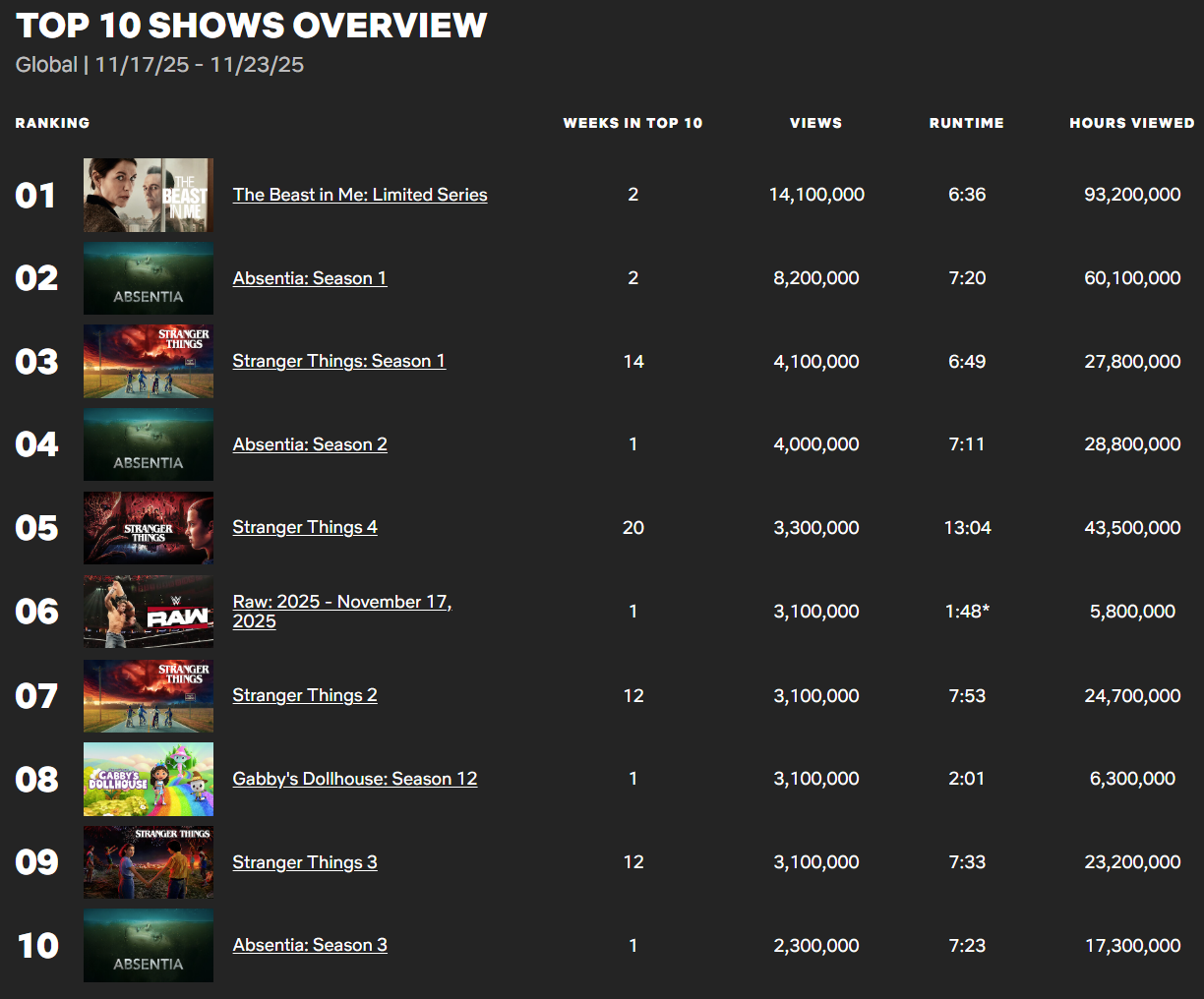
Task: Click the 13:04 runtime value
Action: [x=967, y=527]
